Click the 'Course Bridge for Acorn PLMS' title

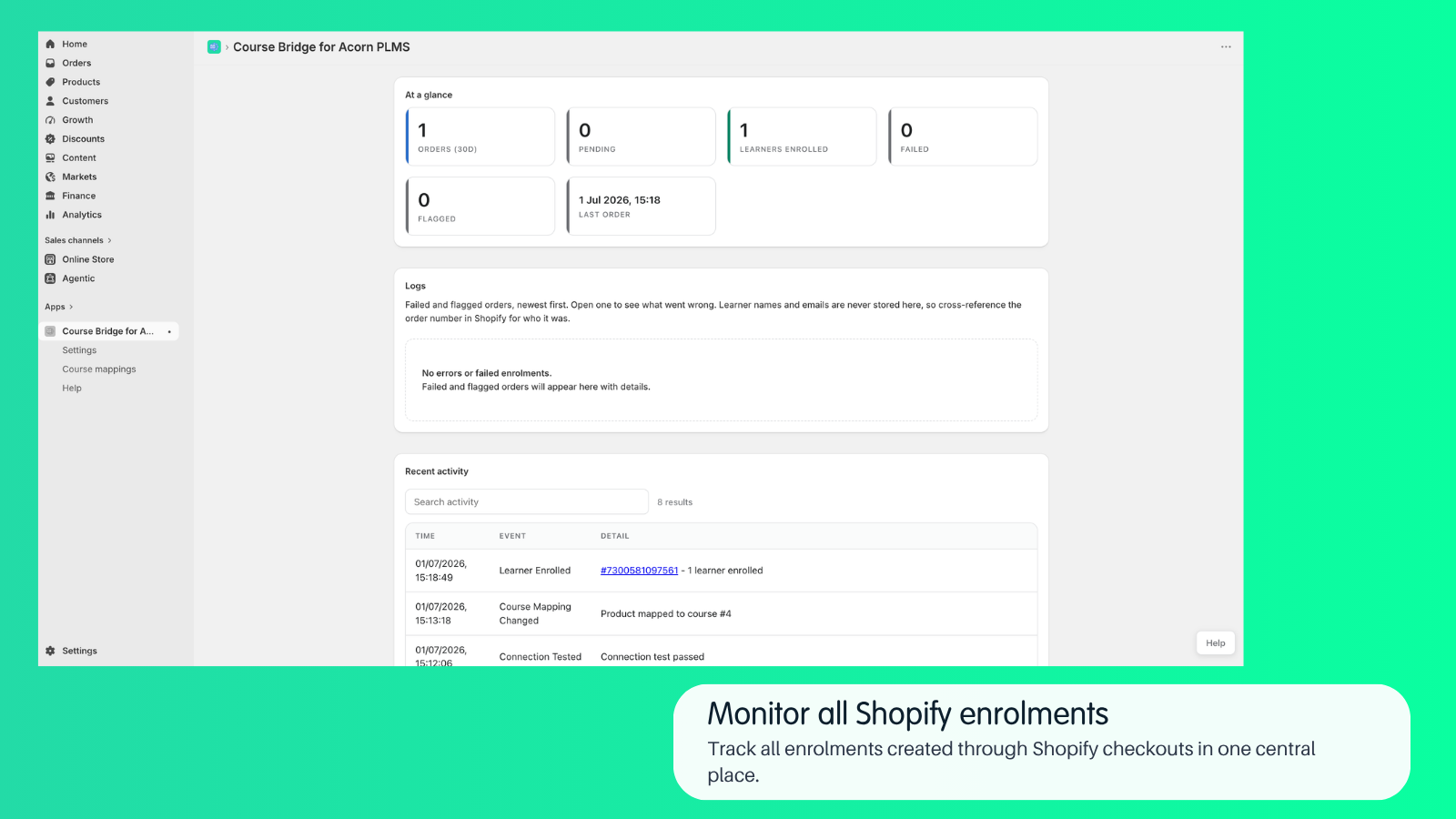[321, 47]
